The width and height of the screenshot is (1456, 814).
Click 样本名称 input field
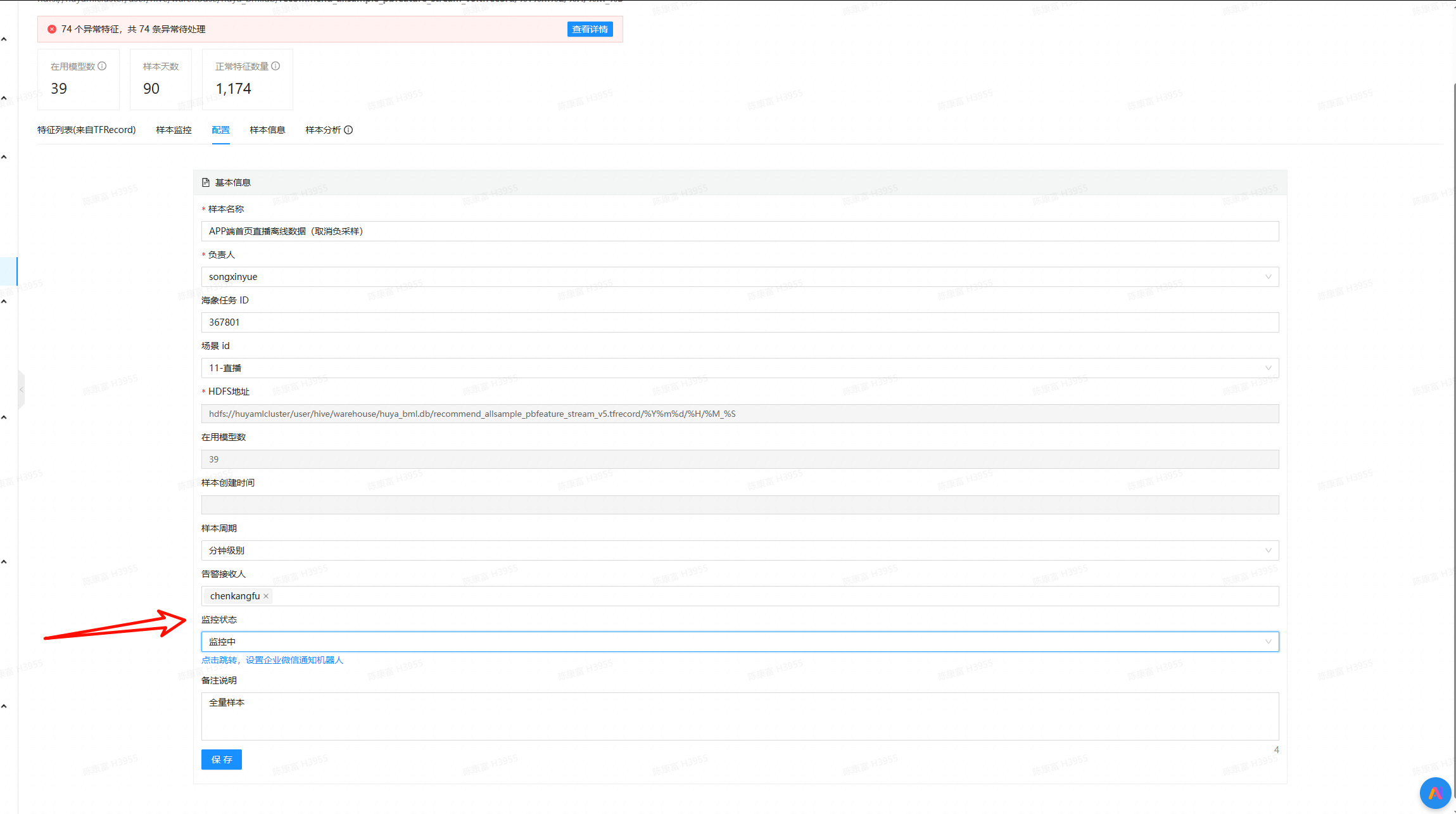(739, 231)
